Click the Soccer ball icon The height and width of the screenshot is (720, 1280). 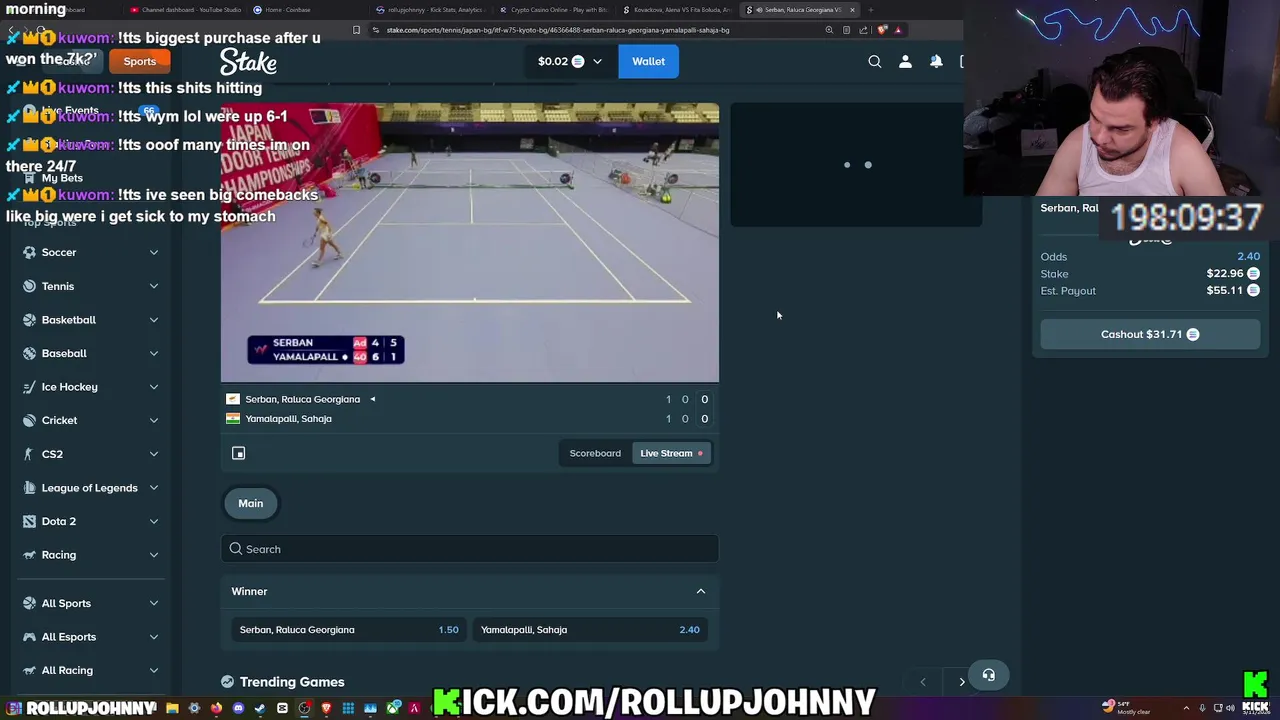(x=30, y=252)
